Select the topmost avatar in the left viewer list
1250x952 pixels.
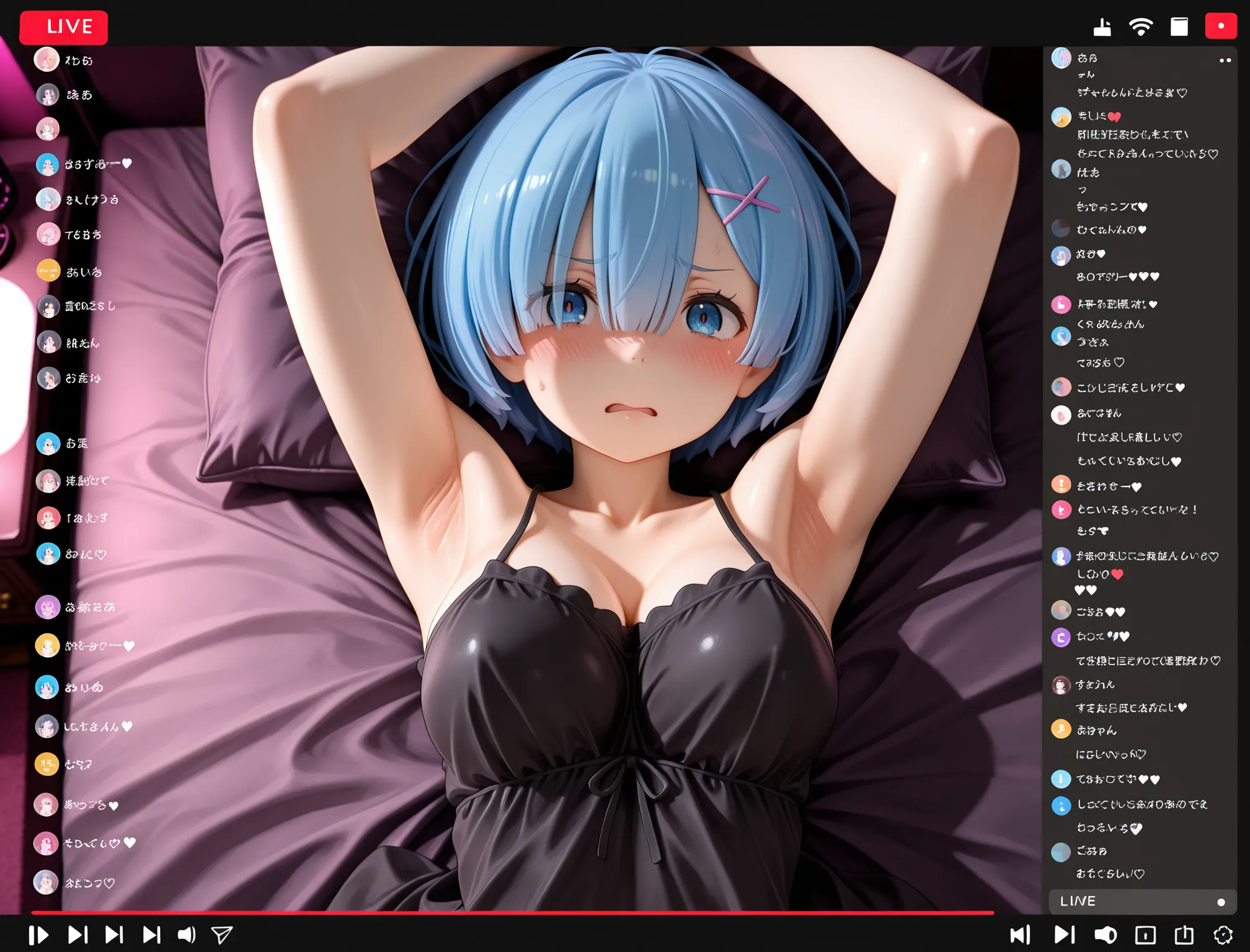[47, 60]
